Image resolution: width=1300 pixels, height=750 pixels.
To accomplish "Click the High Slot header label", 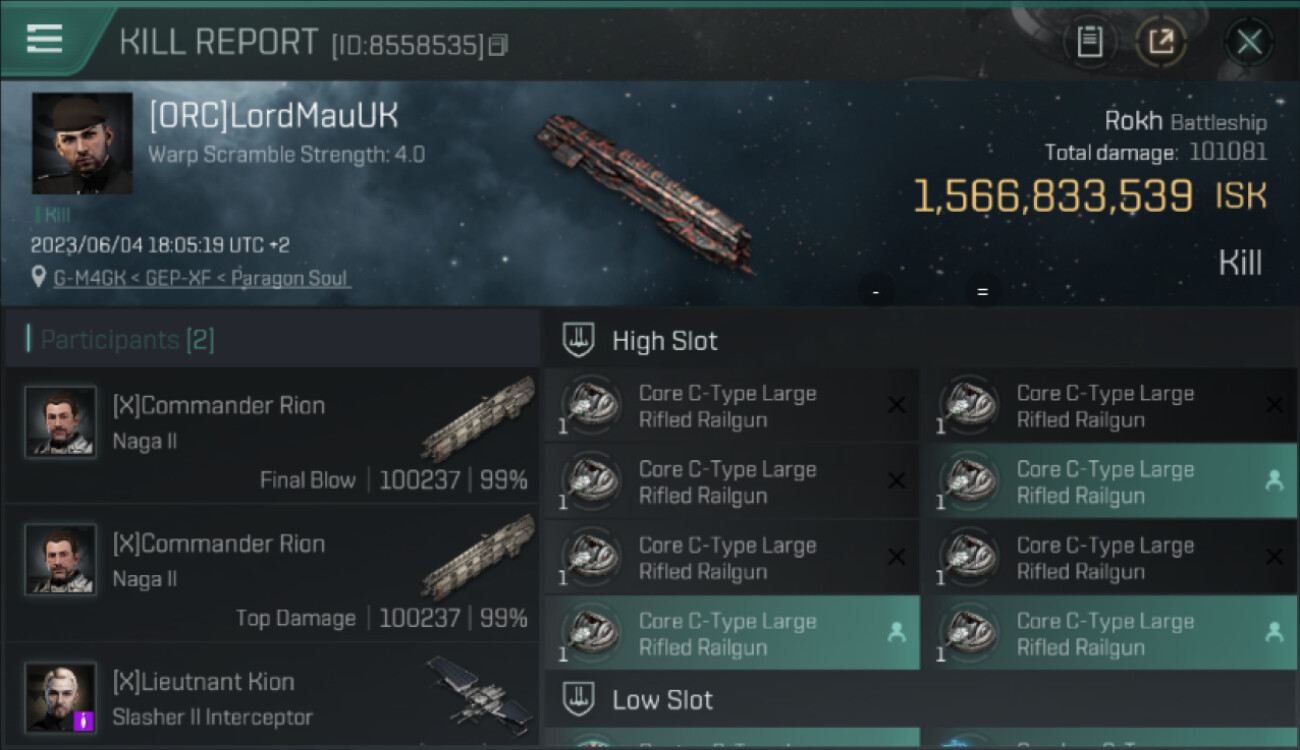I will pyautogui.click(x=665, y=341).
